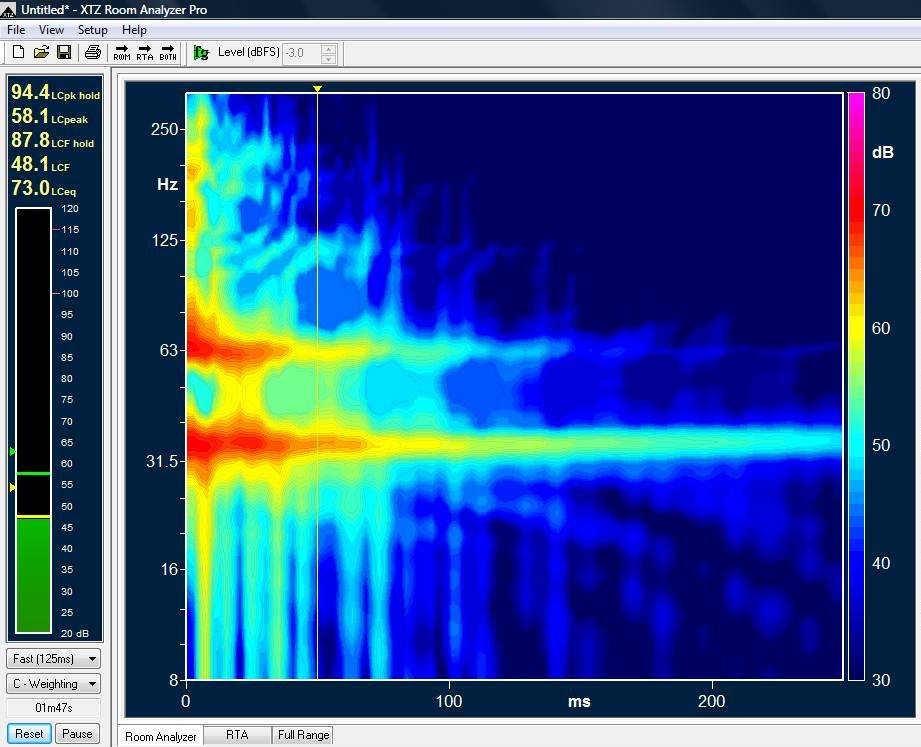Image resolution: width=921 pixels, height=747 pixels.
Task: Click the 80 dB color scale label
Action: coord(881,93)
